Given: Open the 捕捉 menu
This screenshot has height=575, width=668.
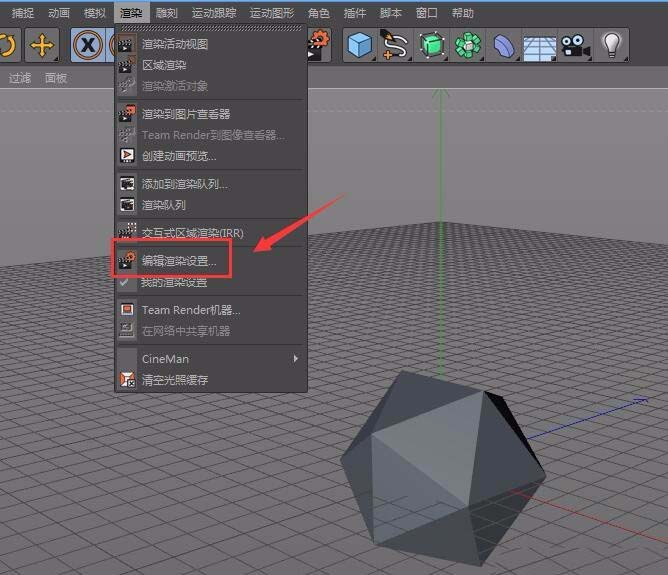Looking at the screenshot, I should (23, 13).
